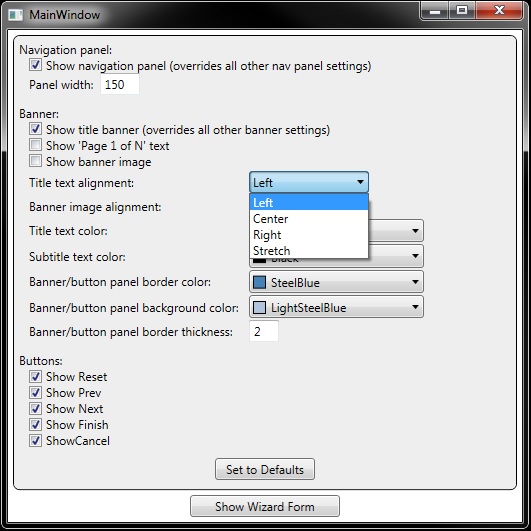This screenshot has width=531, height=531.
Task: Disable the Show Reset checkbox
Action: point(35,376)
